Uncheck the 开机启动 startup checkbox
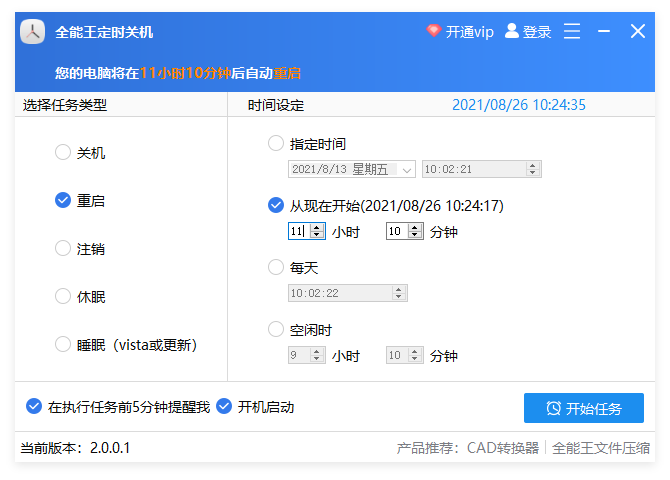Screen dimensions: 670x480 pos(224,407)
